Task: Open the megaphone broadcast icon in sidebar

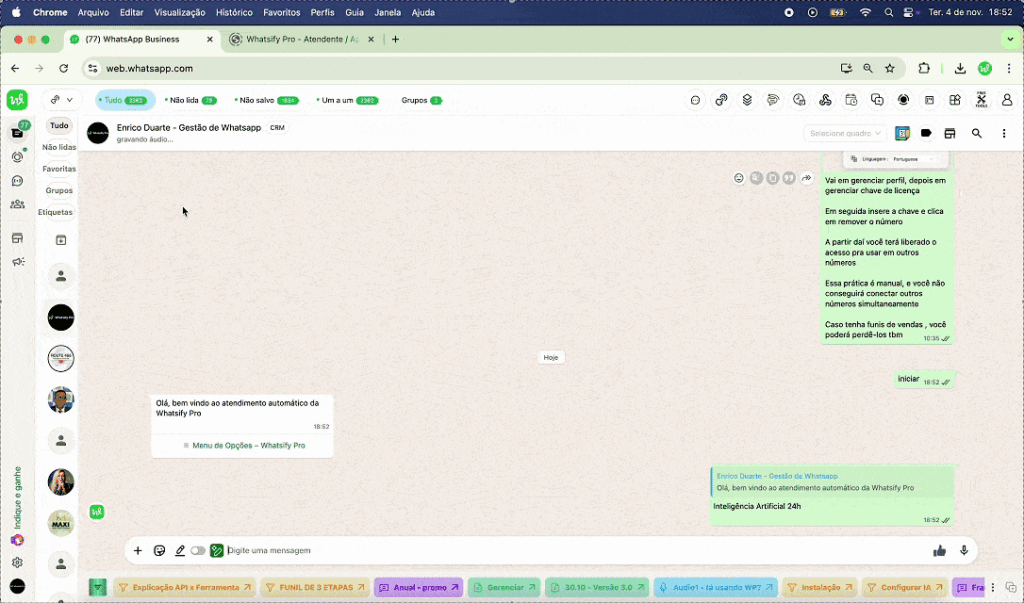Action: pyautogui.click(x=17, y=262)
